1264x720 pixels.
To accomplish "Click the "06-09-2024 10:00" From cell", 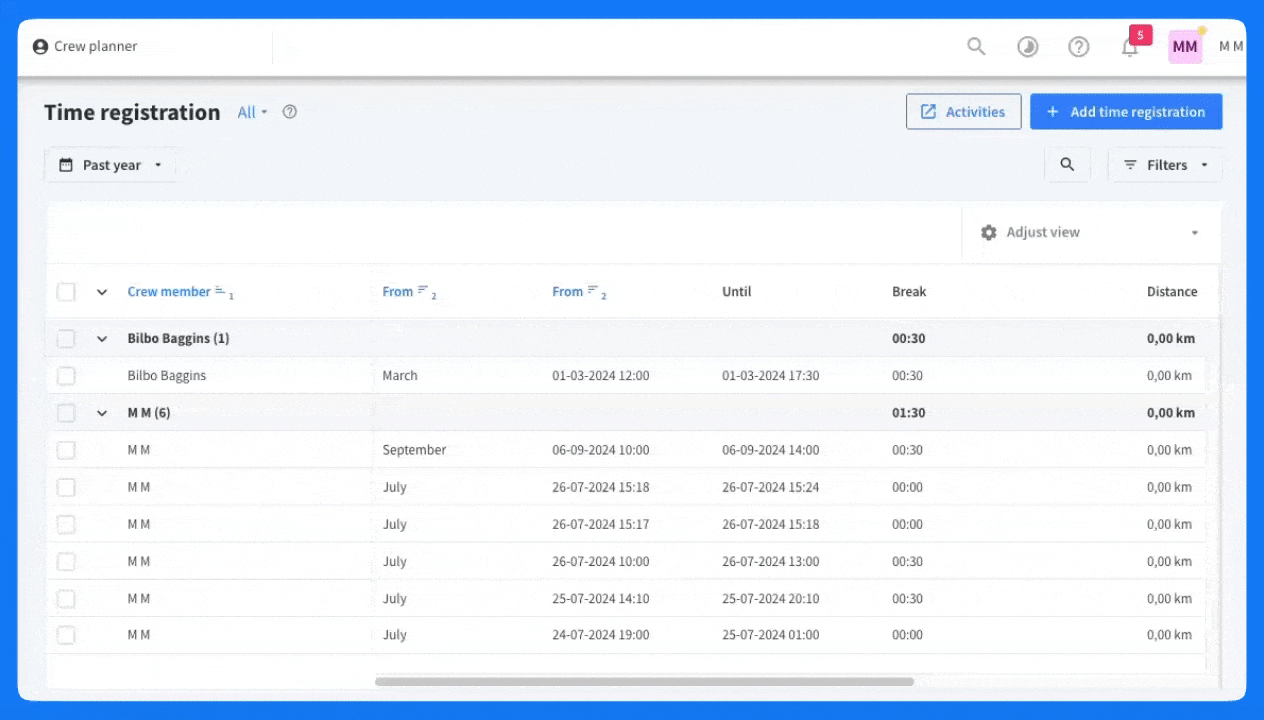I will [601, 450].
